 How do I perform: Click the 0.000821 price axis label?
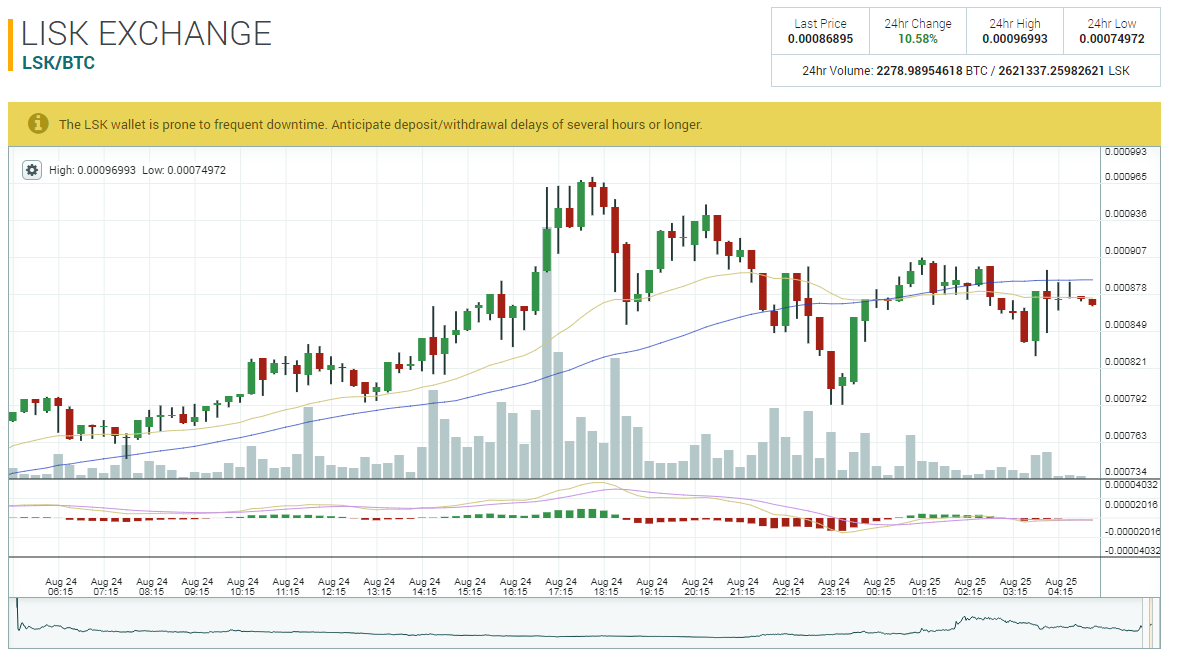[1126, 362]
